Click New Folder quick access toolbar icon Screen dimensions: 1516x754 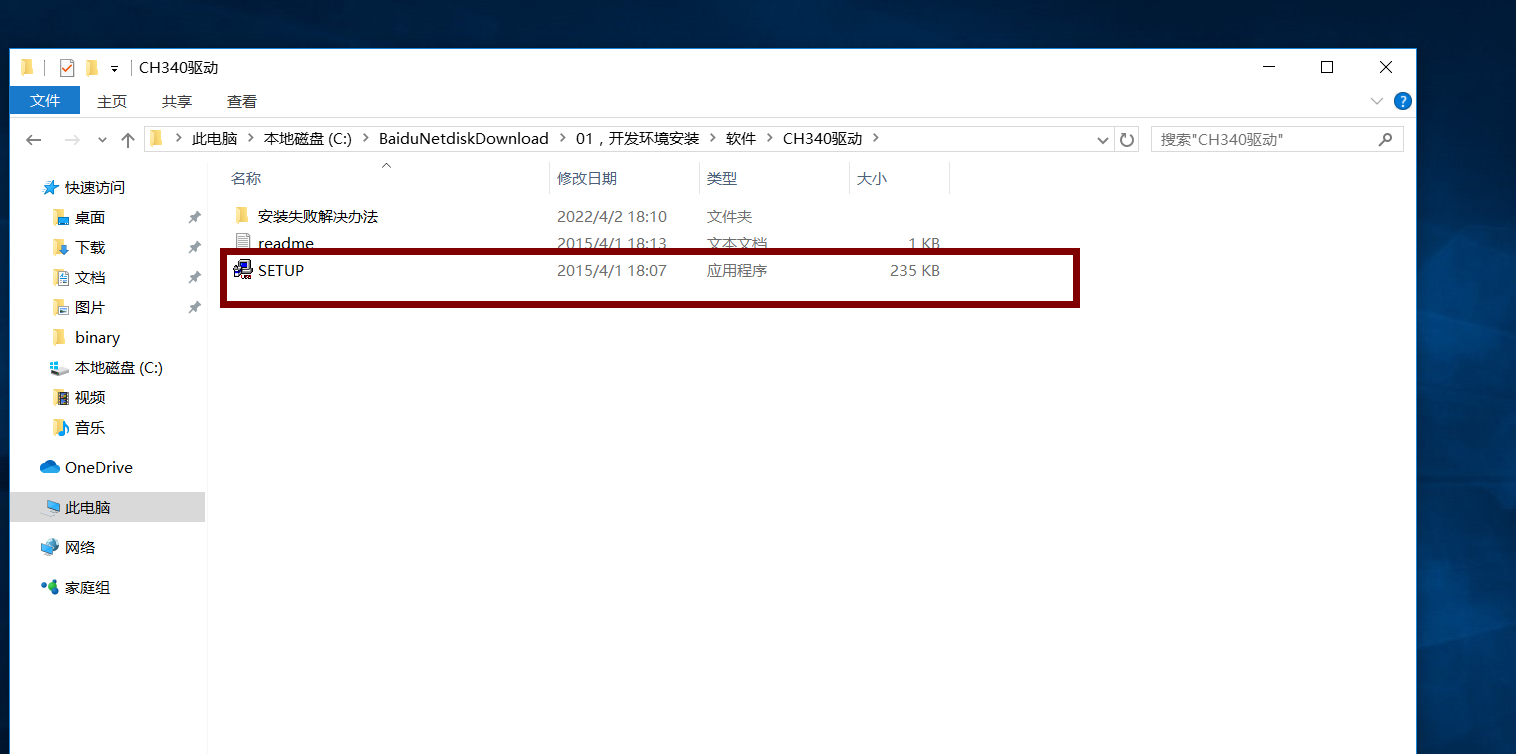tap(92, 68)
